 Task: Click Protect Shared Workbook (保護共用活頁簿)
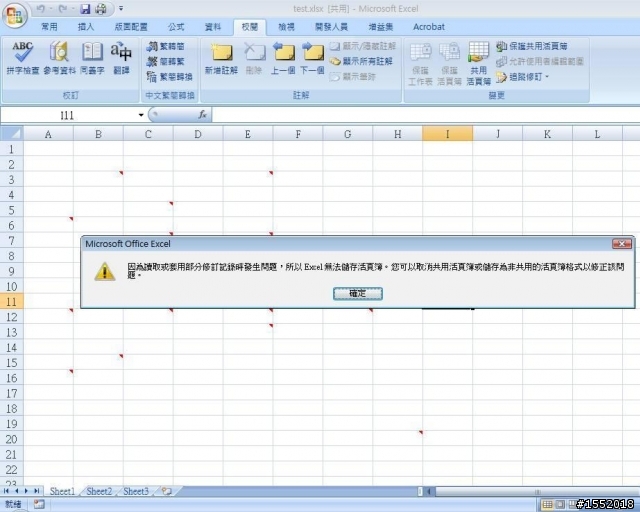tap(532, 46)
